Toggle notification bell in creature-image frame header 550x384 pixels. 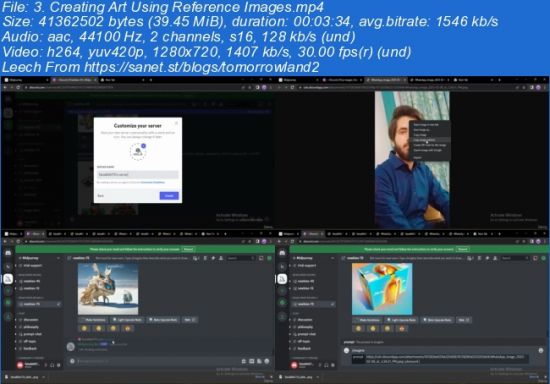[x=206, y=258]
